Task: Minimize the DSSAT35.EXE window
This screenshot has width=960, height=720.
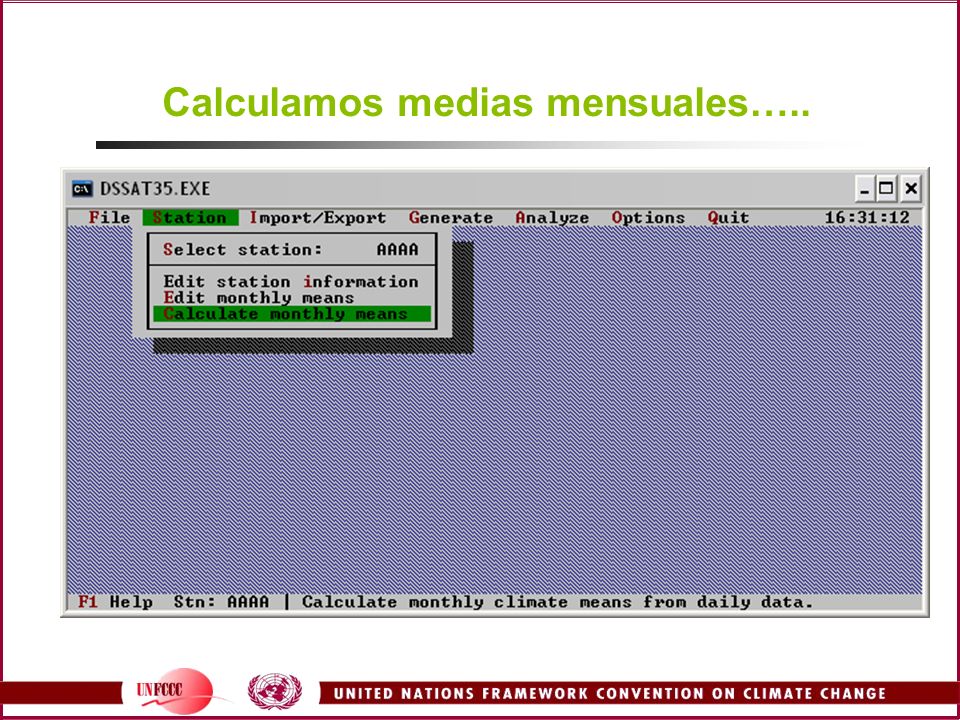Action: pos(864,189)
